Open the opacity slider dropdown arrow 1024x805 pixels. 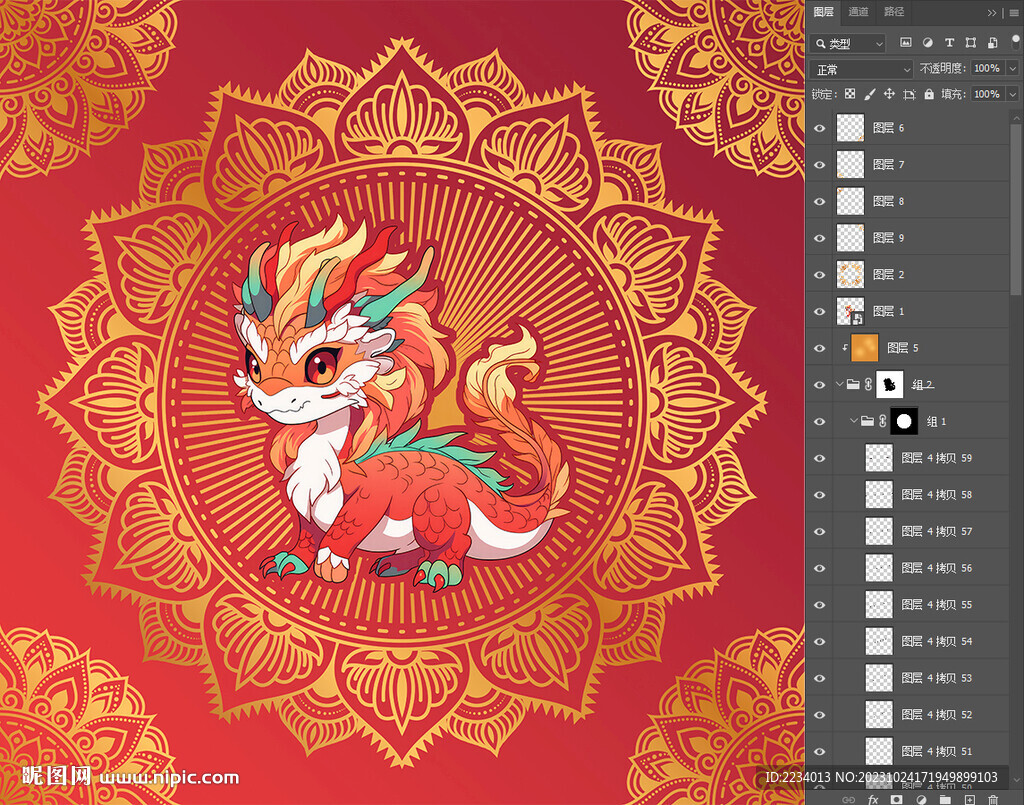(x=1013, y=68)
